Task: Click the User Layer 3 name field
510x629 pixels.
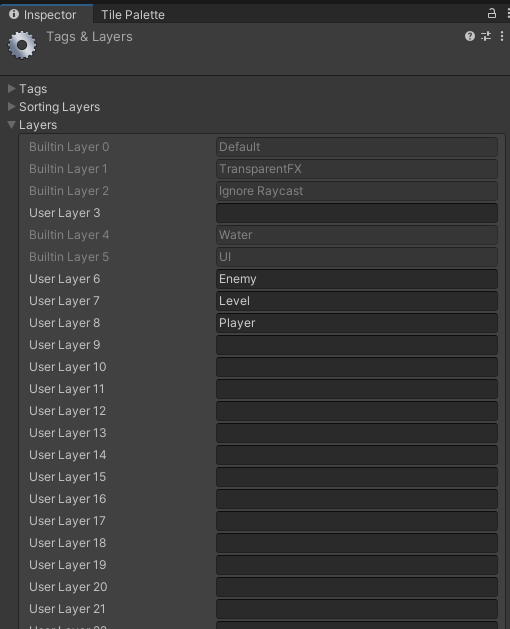Action: 357,213
